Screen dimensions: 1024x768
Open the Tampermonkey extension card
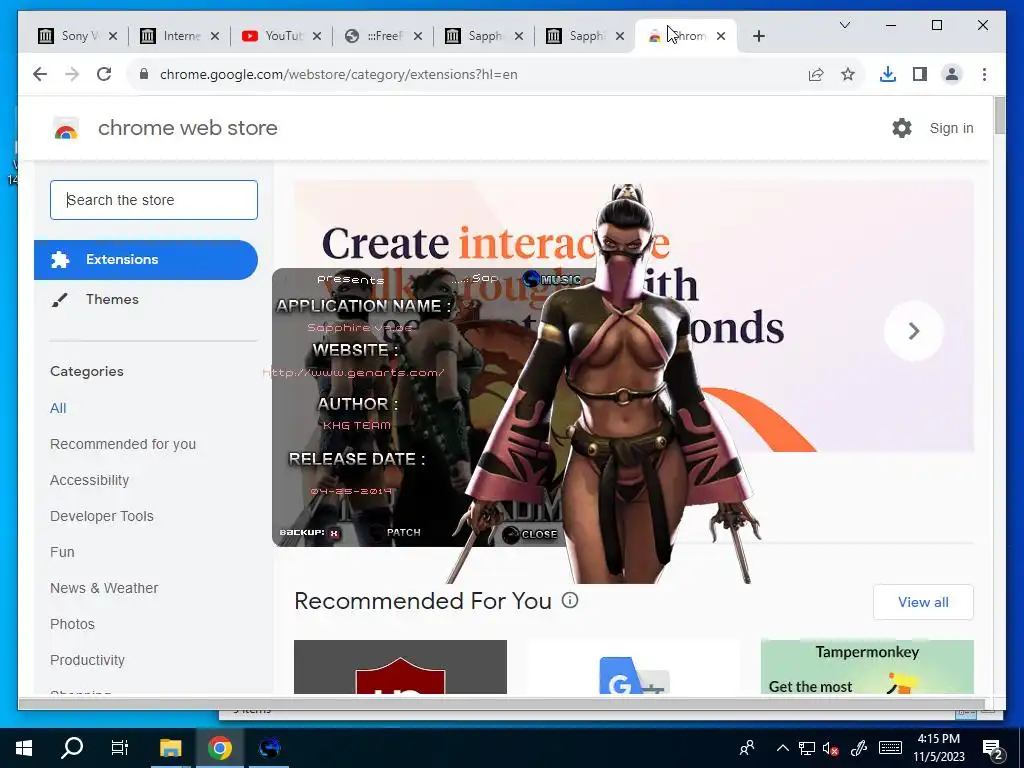click(x=867, y=667)
